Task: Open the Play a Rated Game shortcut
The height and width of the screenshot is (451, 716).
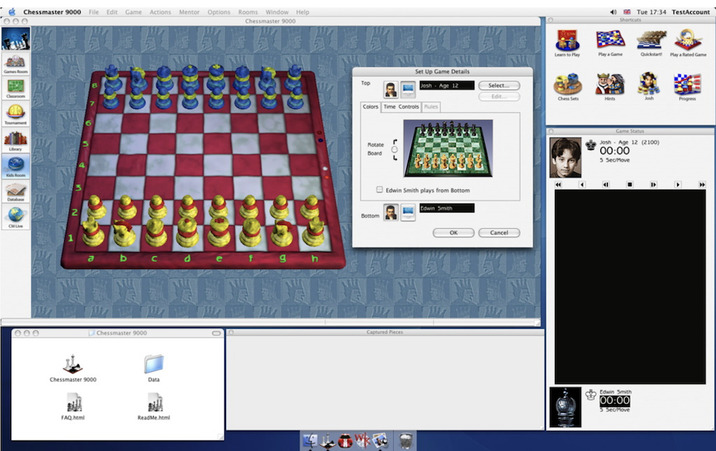Action: coord(687,41)
